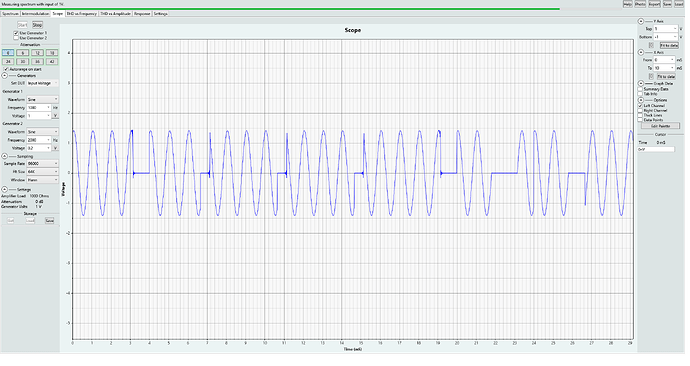Enable the Data Points option

point(640,120)
